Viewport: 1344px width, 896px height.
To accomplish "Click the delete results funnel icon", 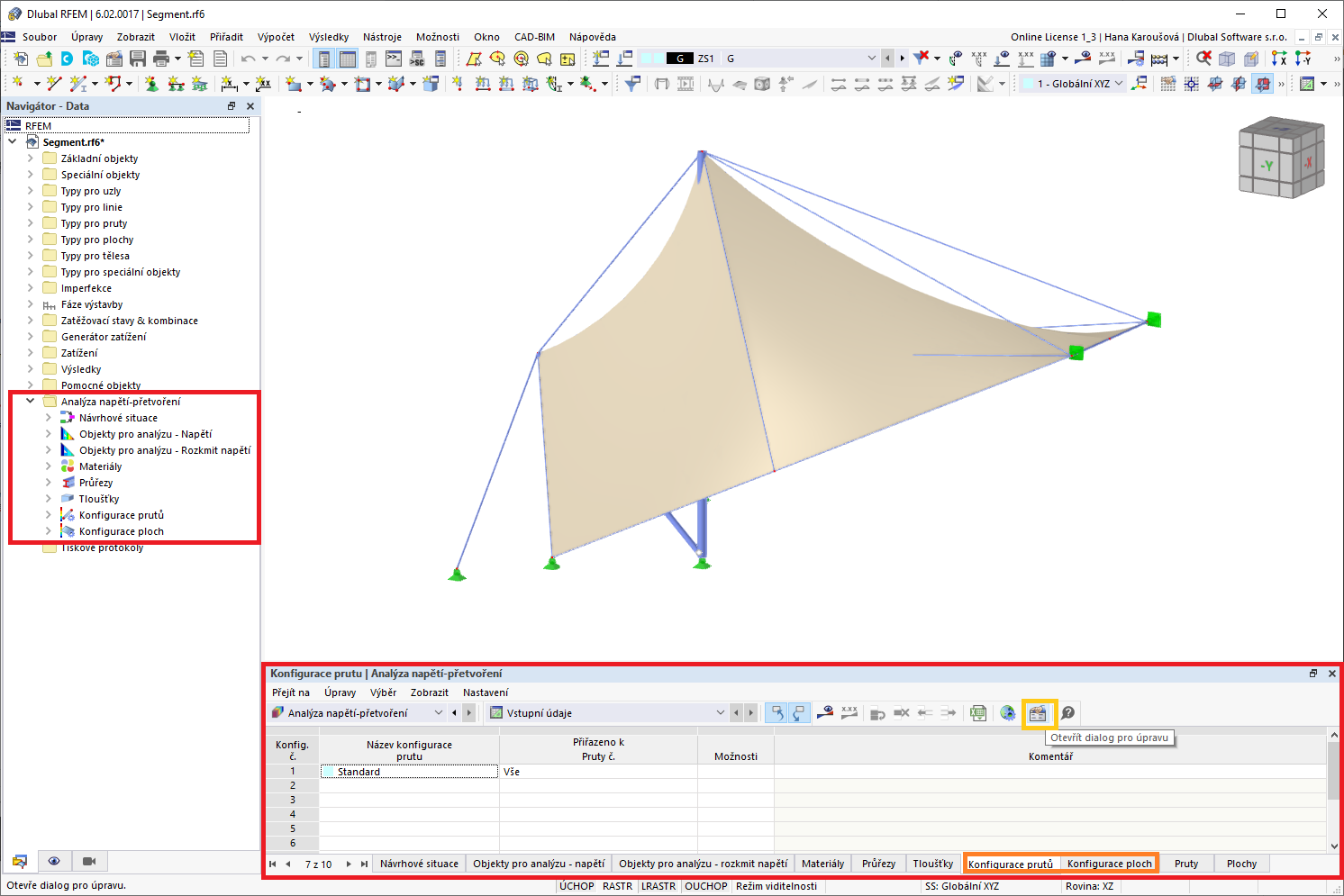I will [x=922, y=59].
